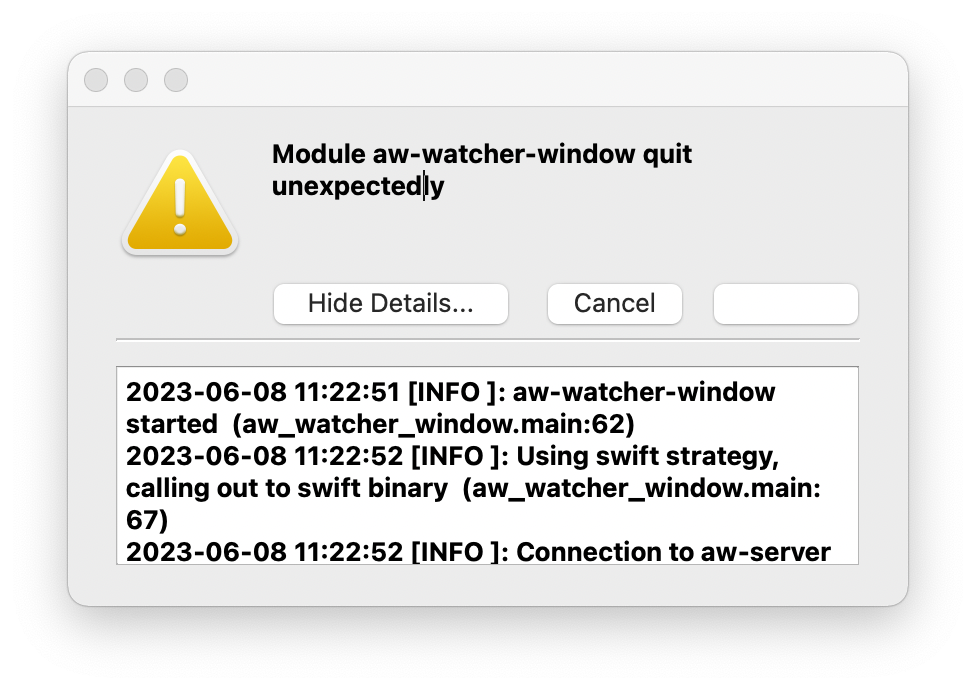Image resolution: width=976 pixels, height=690 pixels.
Task: Click the log line 'aw-watcher-window started'
Action: [x=451, y=408]
